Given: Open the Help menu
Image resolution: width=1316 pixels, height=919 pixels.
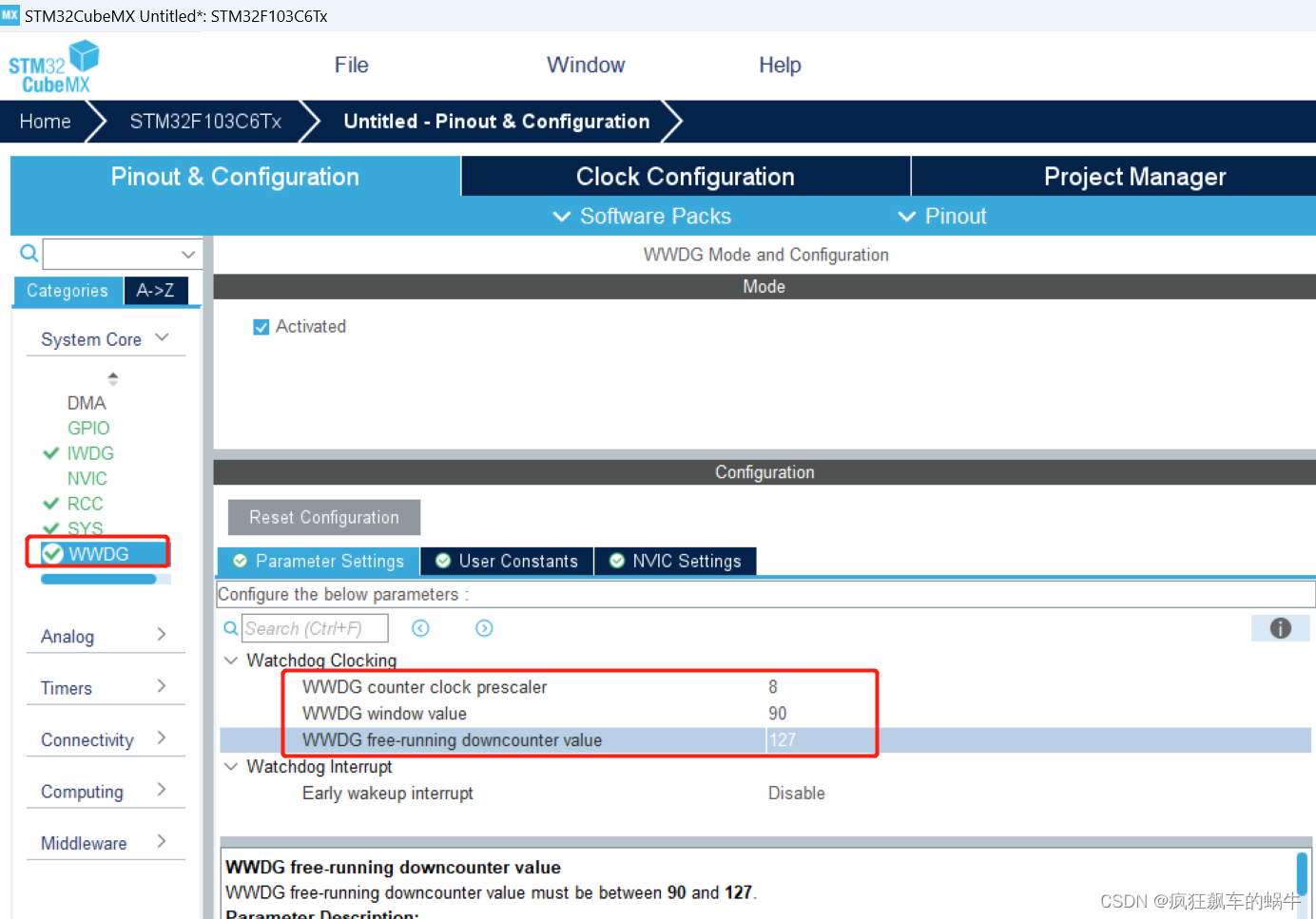Looking at the screenshot, I should point(780,65).
